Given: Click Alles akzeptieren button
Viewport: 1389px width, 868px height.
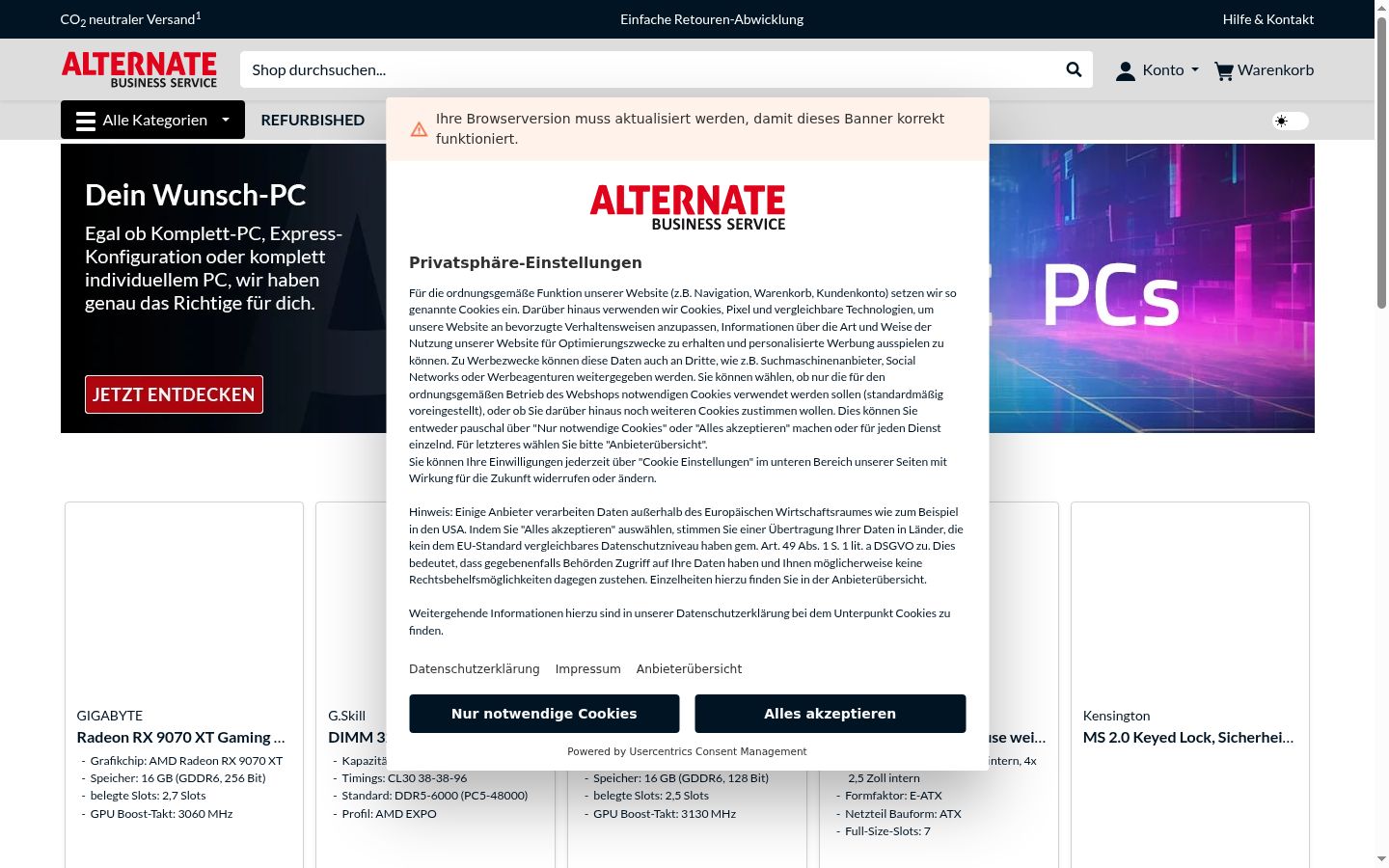Looking at the screenshot, I should coord(830,714).
